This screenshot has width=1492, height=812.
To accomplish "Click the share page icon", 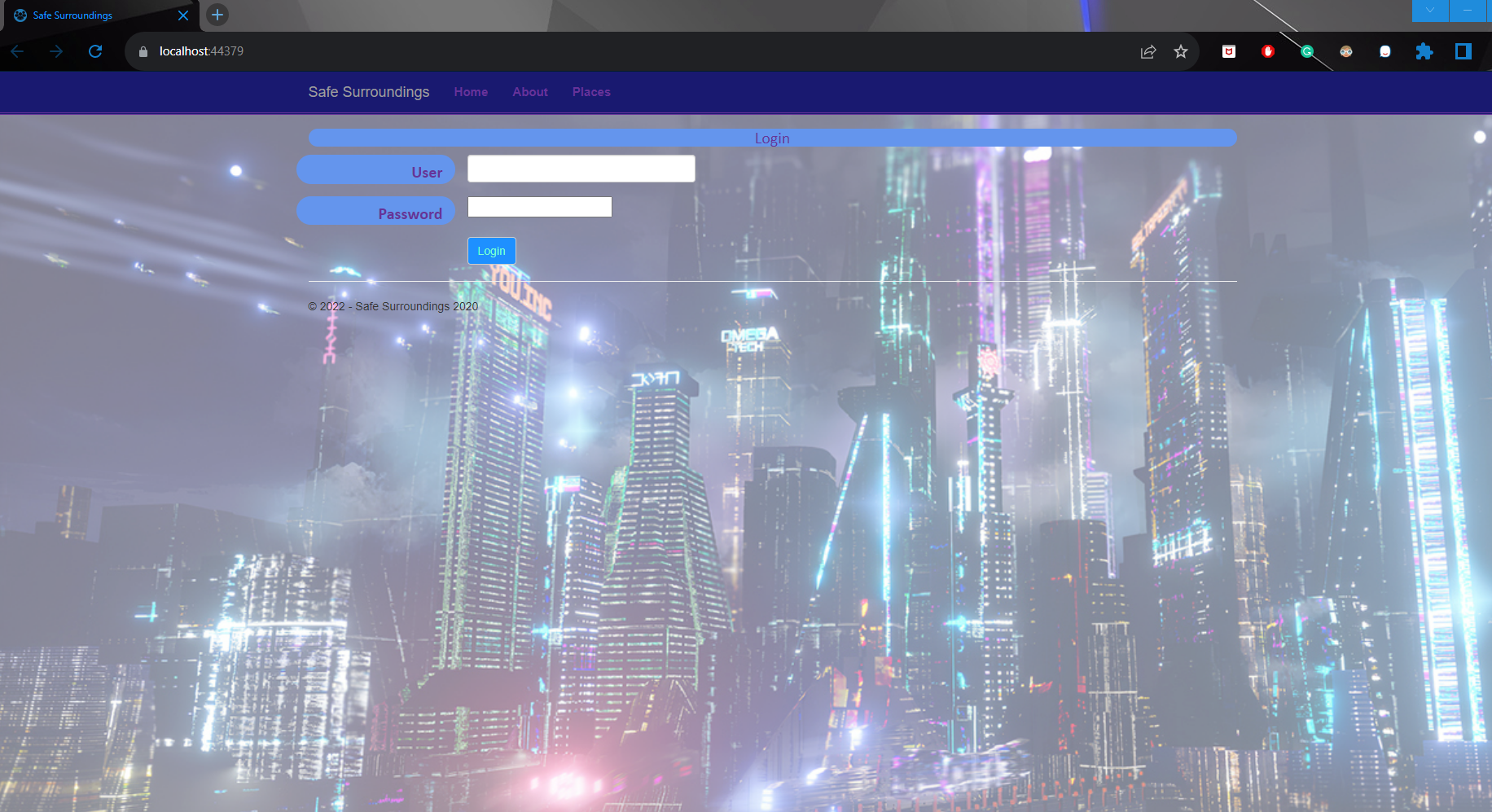I will (1148, 51).
